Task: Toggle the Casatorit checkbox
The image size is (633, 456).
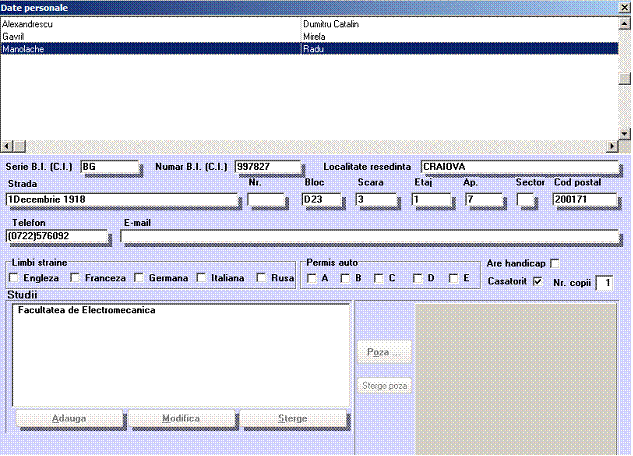Action: point(538,282)
